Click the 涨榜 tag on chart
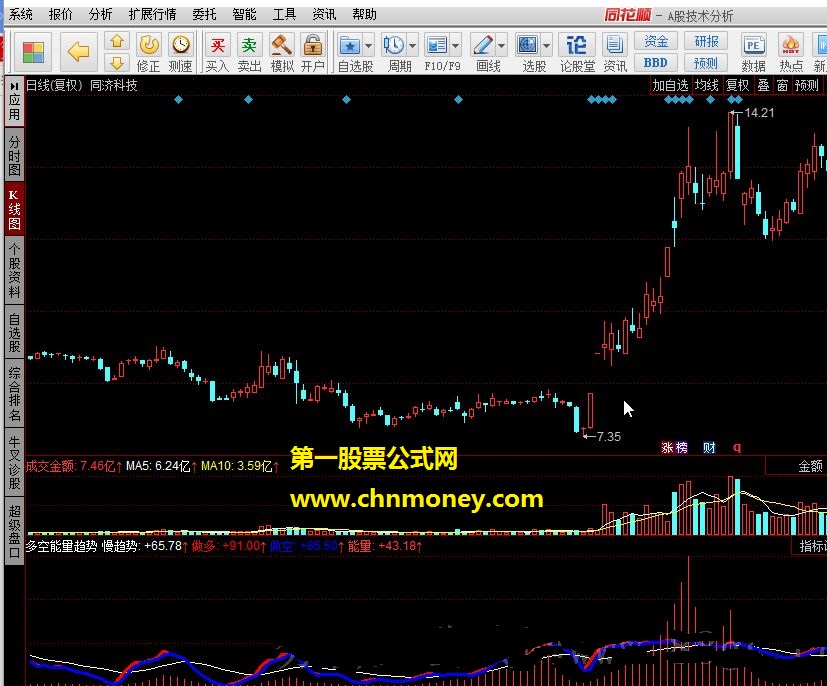The image size is (827, 686). pyautogui.click(x=674, y=448)
